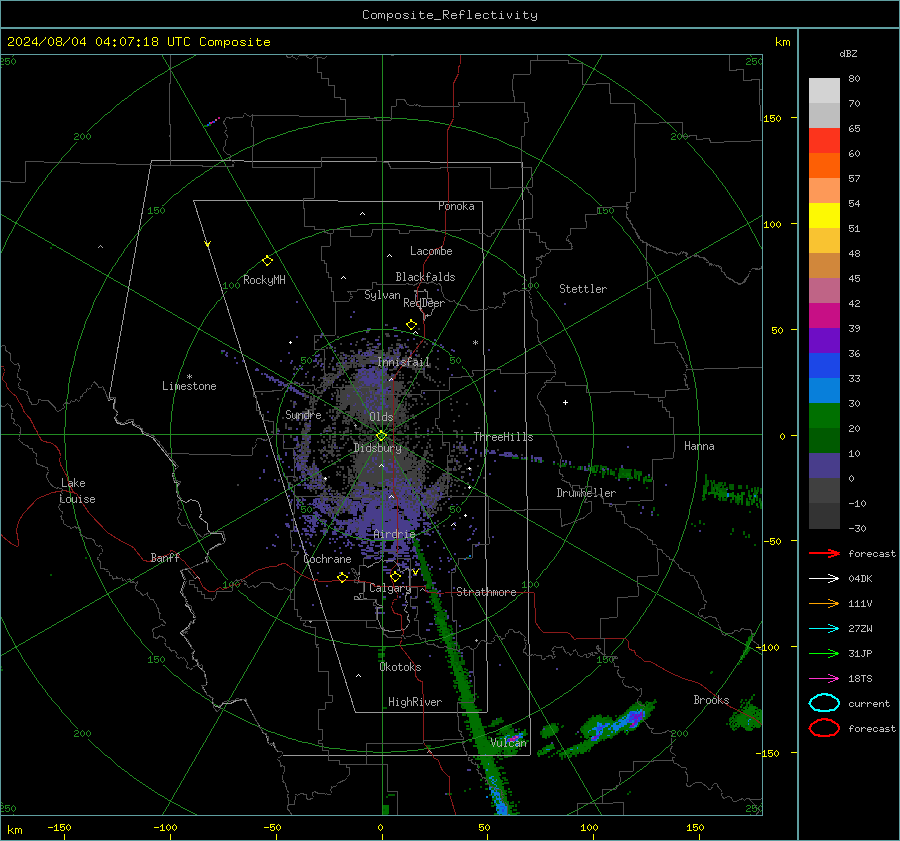Click the white 04DK arrow icon
Screen dimensions: 900x841
coord(824,579)
